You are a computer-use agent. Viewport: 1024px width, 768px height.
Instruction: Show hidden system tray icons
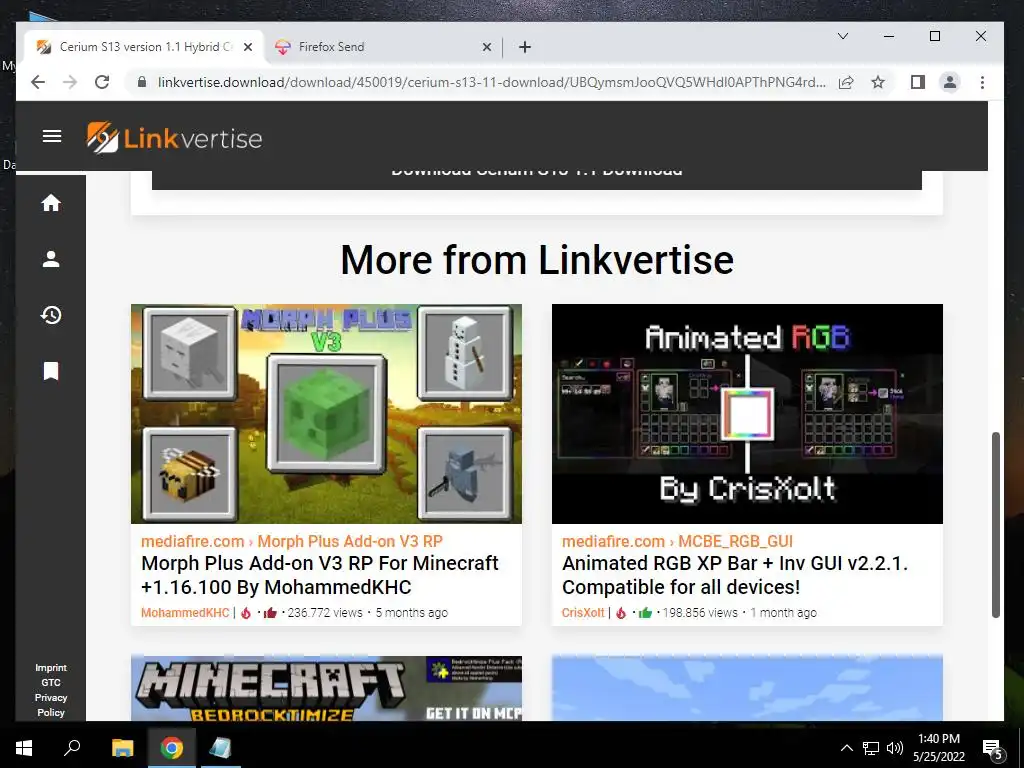[x=846, y=748]
